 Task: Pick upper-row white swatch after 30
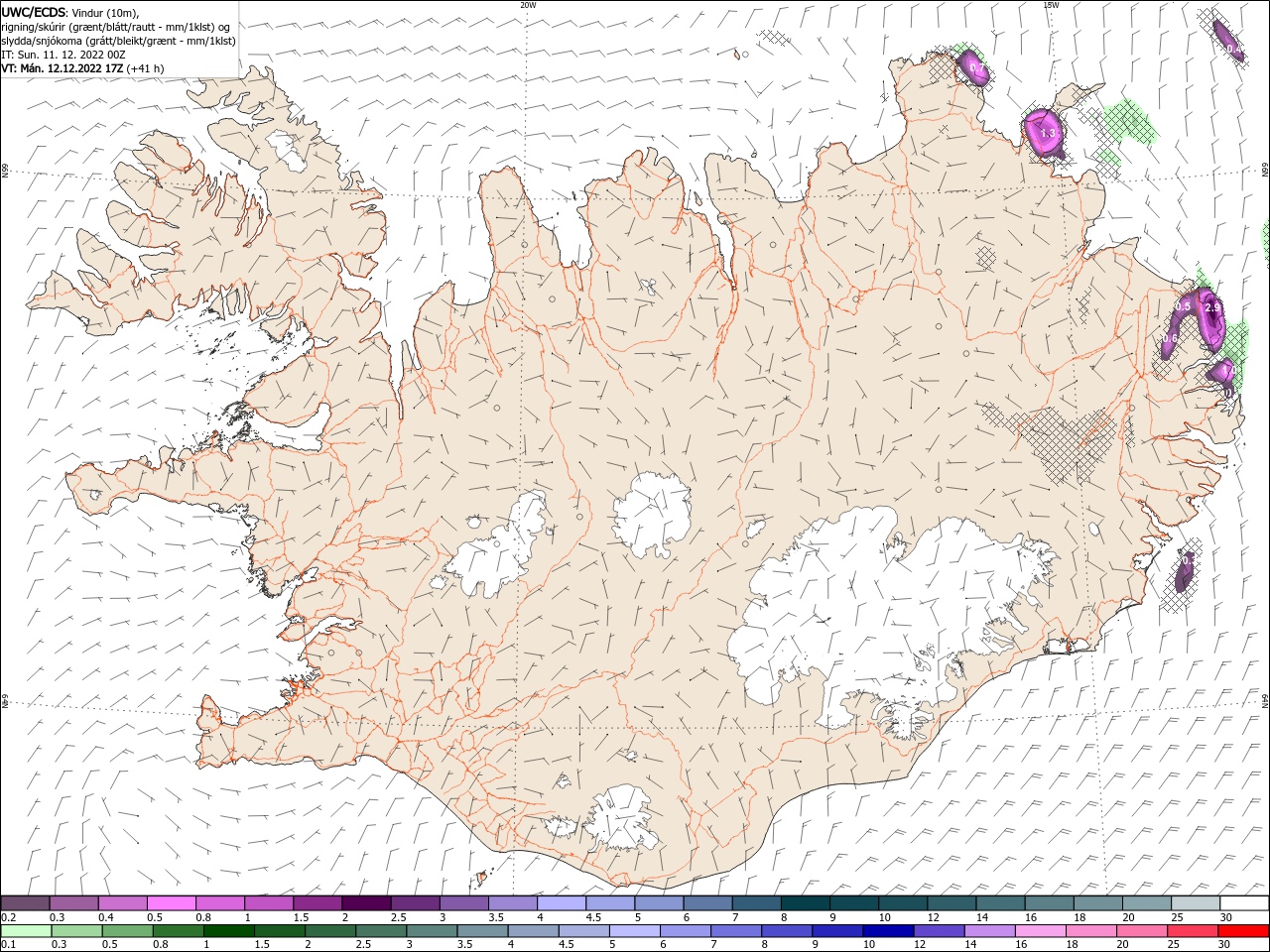tap(1244, 902)
